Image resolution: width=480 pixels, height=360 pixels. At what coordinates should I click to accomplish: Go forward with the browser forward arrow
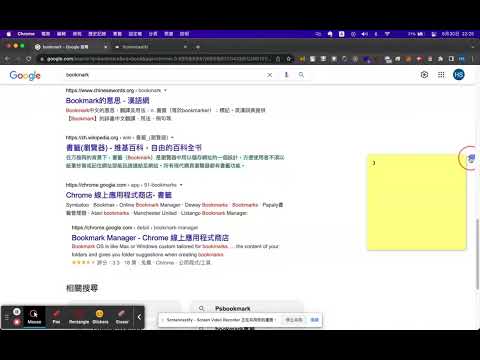click(x=18, y=59)
